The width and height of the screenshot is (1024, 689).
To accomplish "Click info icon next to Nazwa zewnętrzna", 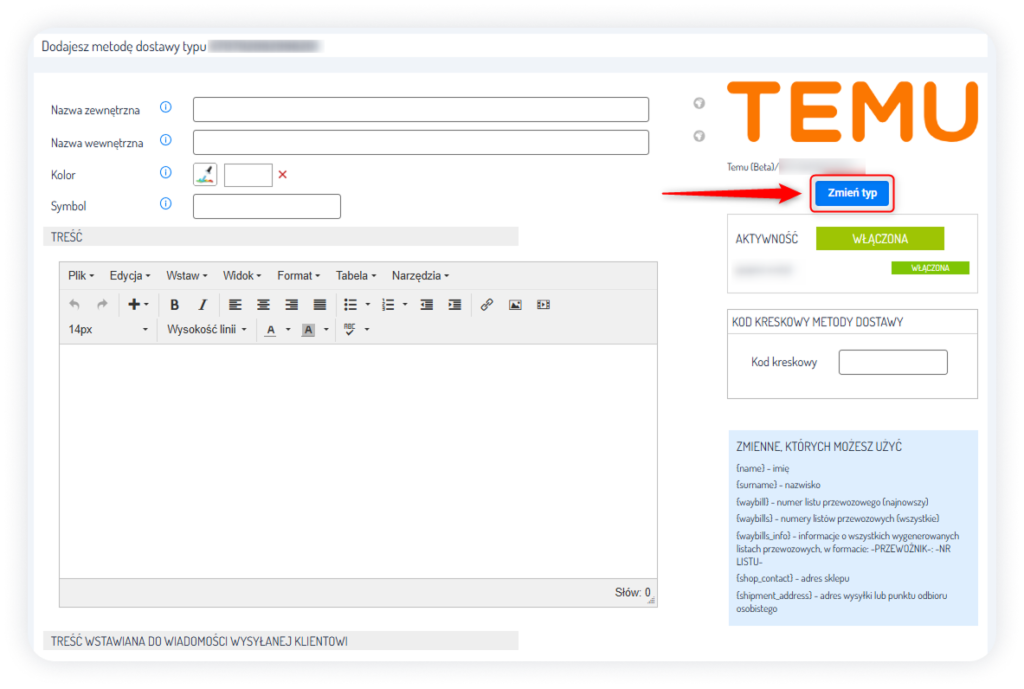I will (x=166, y=108).
